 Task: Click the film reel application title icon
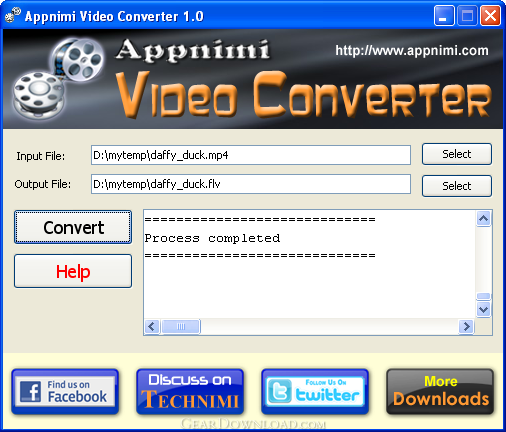(x=13, y=15)
